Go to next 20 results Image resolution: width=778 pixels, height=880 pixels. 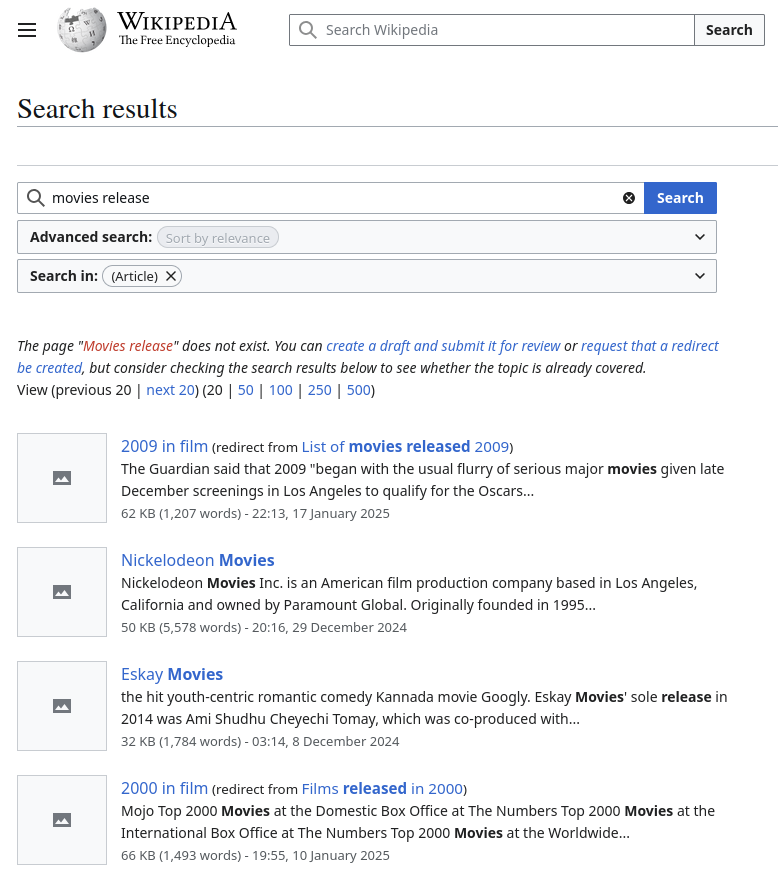click(171, 390)
